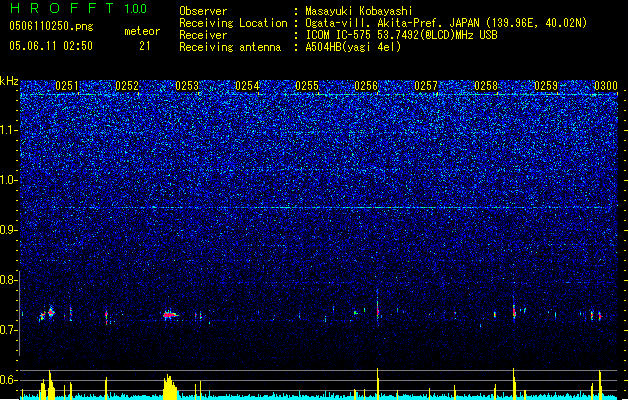
Task: Click the 0253 time marker
Action: coord(187,86)
